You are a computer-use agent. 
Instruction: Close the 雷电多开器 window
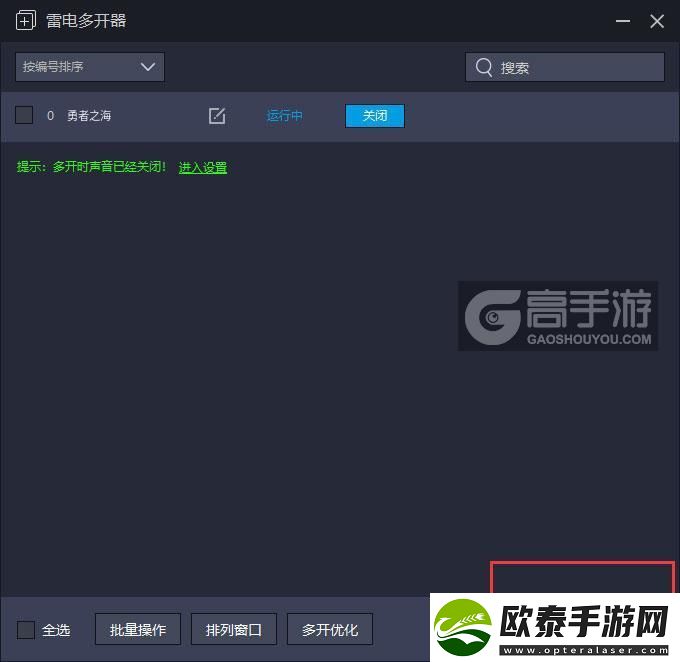(x=657, y=21)
